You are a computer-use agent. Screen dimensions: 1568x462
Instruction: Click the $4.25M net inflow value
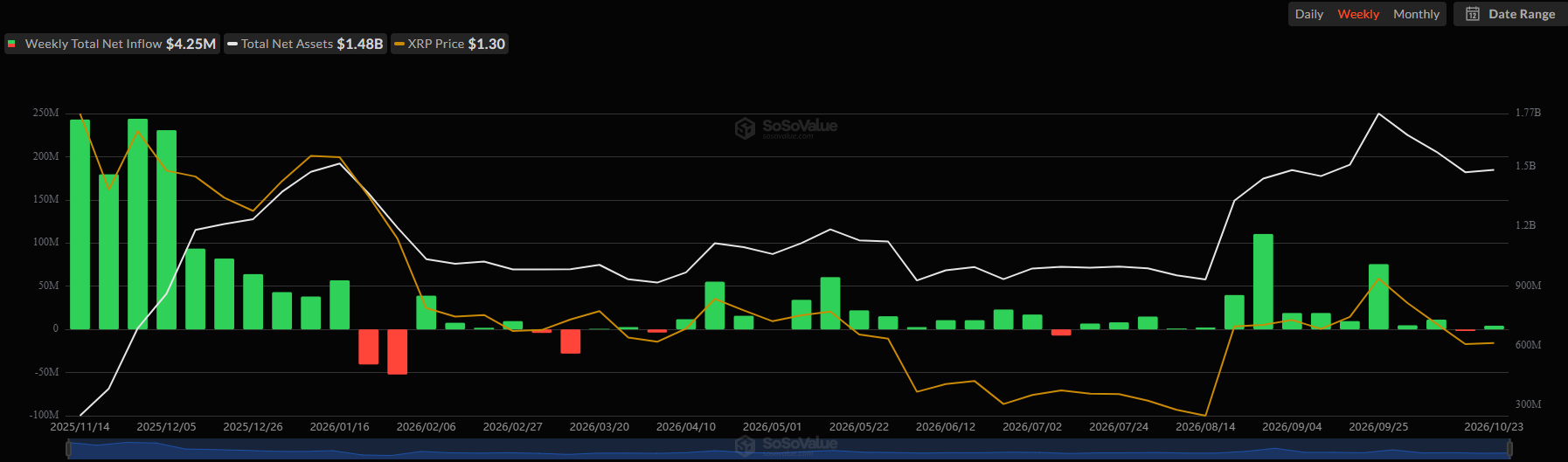(x=191, y=44)
